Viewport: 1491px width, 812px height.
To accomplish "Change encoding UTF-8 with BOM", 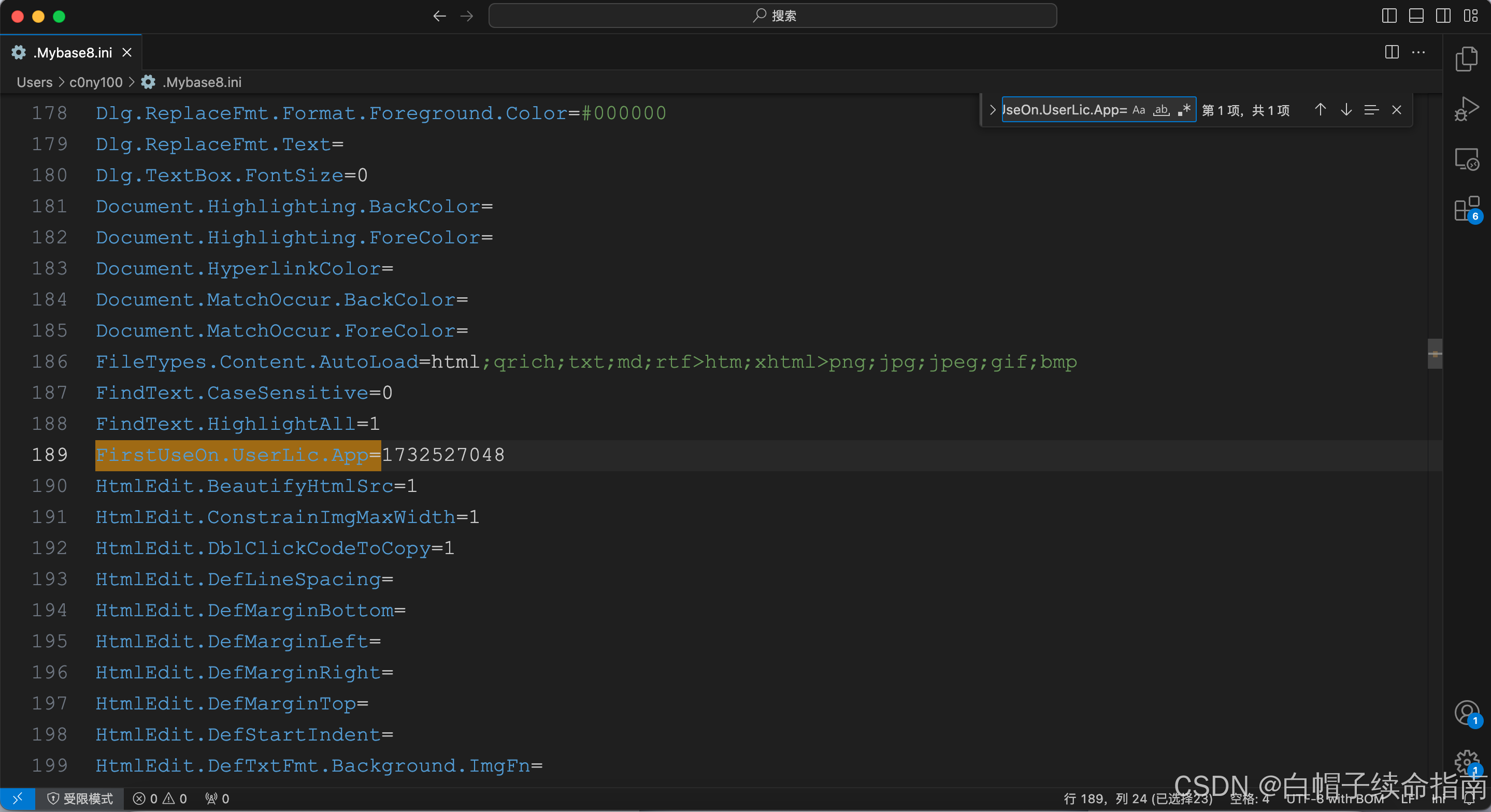I will pyautogui.click(x=1335, y=799).
